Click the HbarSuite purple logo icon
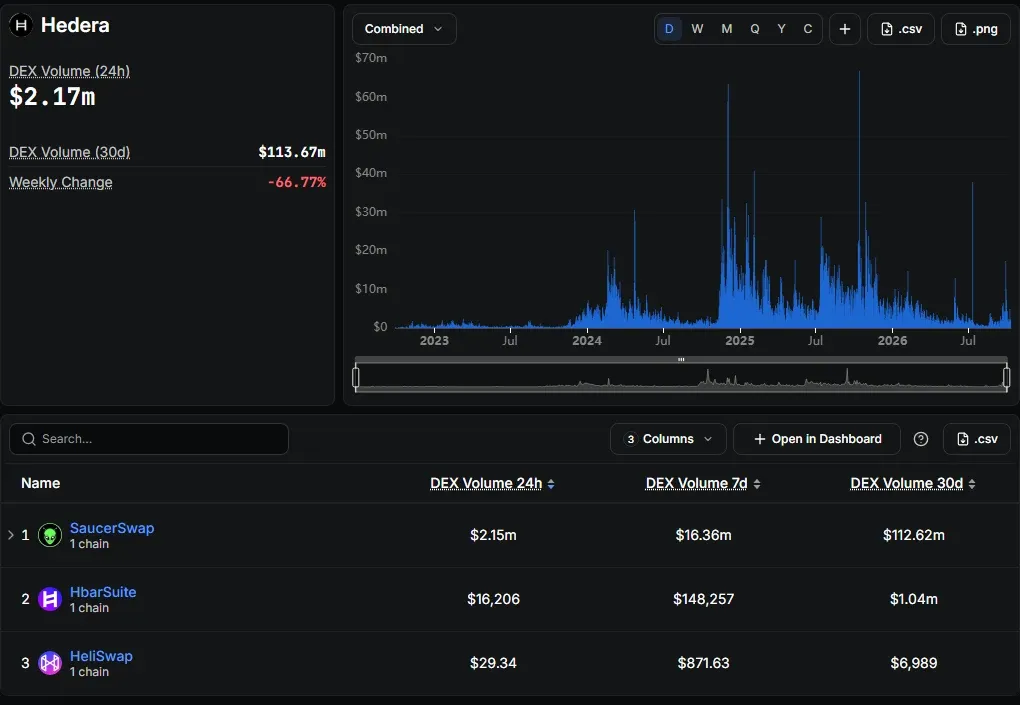This screenshot has width=1020, height=705. [50, 599]
